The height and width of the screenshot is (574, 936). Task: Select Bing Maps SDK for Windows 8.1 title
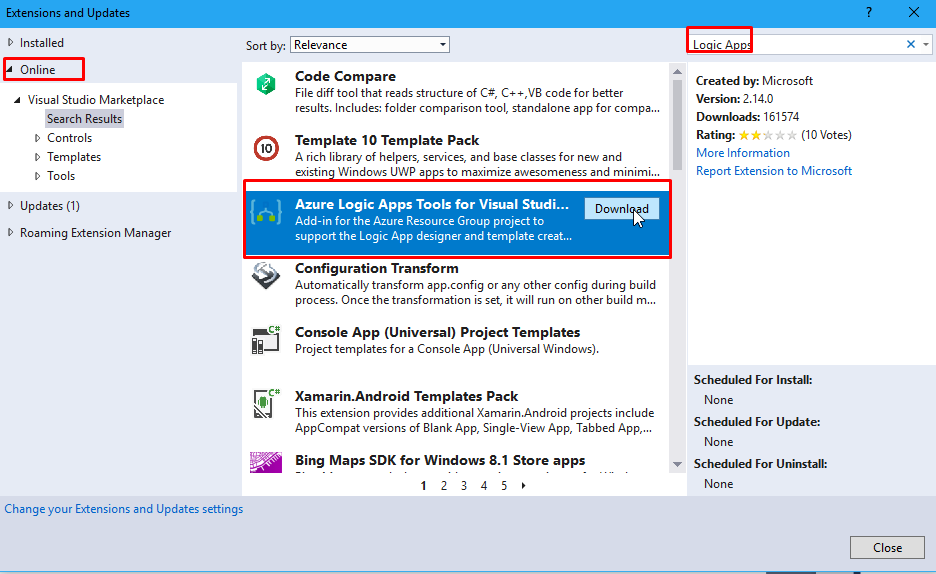coord(440,460)
